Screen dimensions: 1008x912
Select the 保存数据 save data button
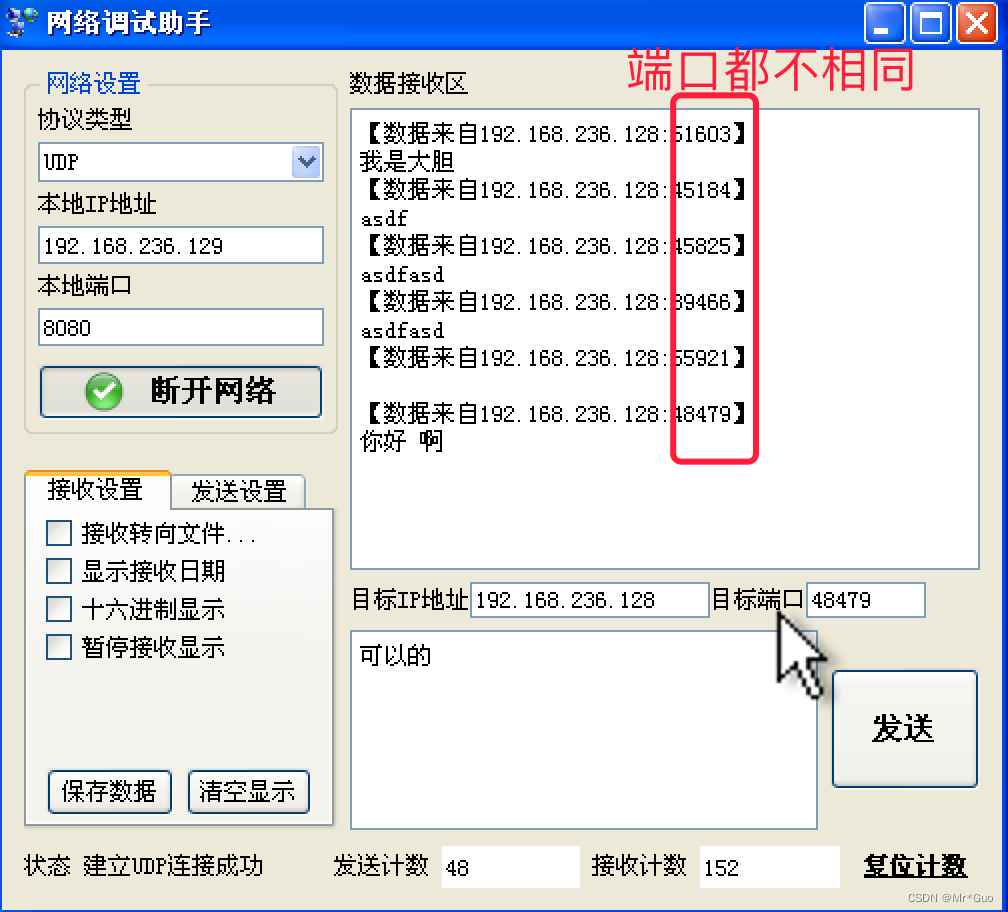(x=109, y=791)
